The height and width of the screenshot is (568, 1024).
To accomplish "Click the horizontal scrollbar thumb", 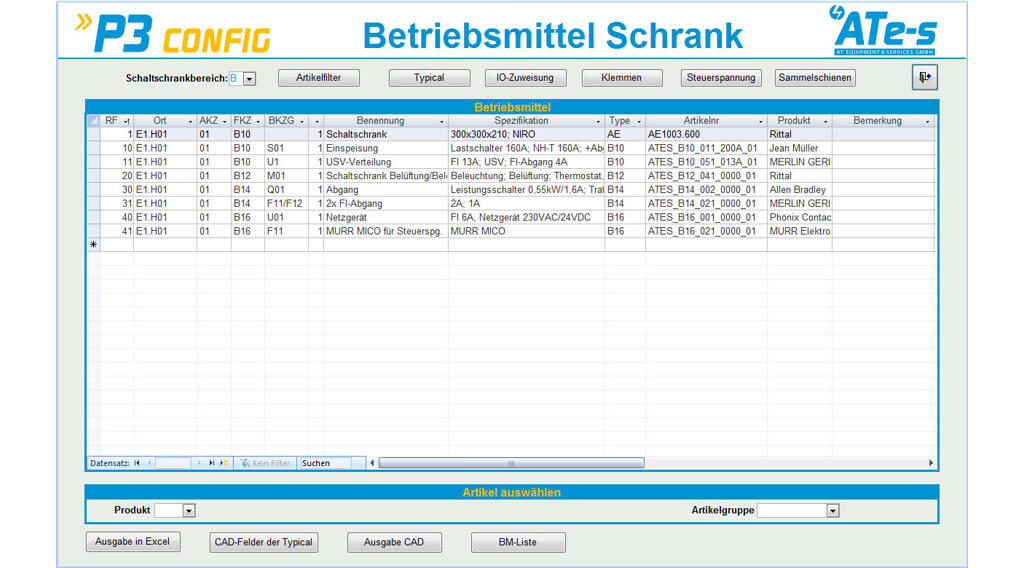I will (511, 463).
